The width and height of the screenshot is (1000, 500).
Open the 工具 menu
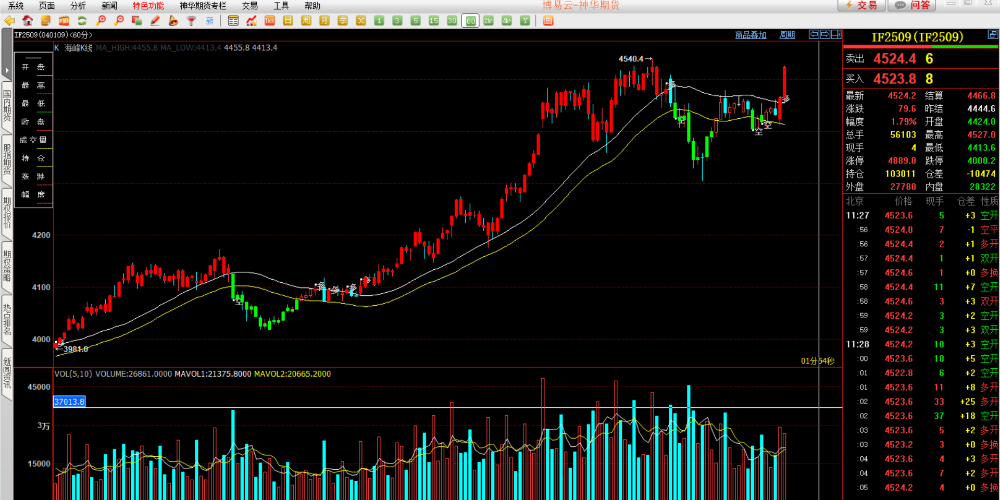pos(281,6)
